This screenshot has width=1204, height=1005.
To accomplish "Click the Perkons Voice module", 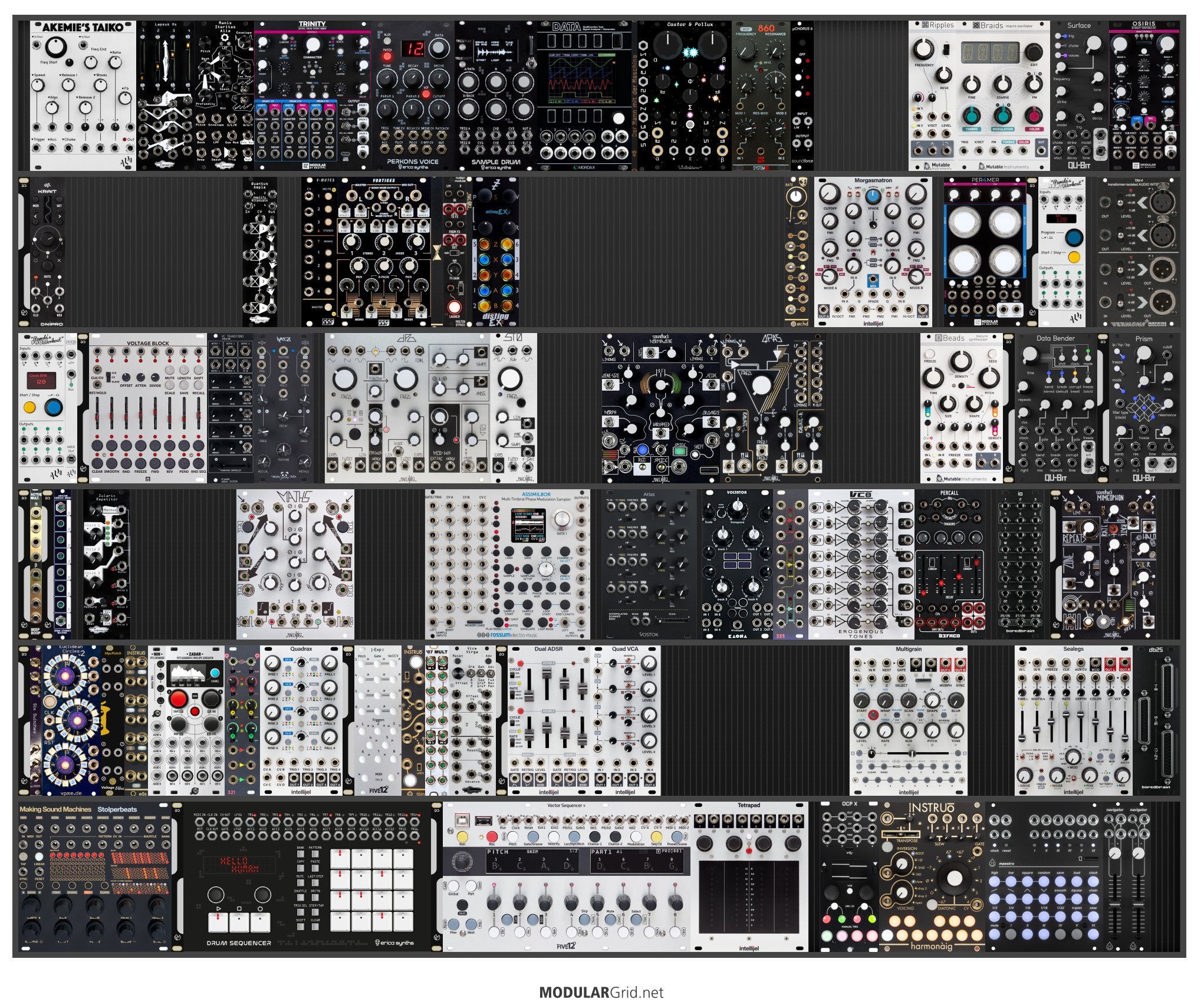I will click(413, 96).
